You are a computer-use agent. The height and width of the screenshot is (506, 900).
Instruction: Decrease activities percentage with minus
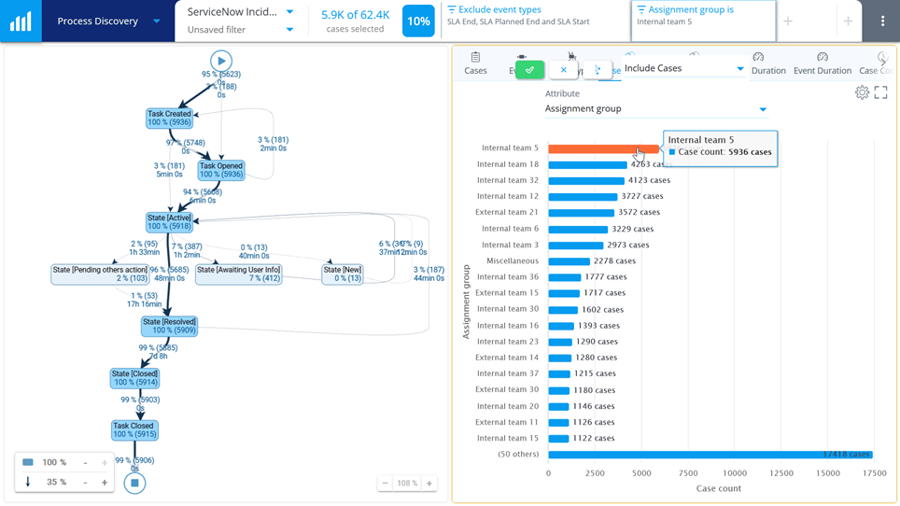86,462
